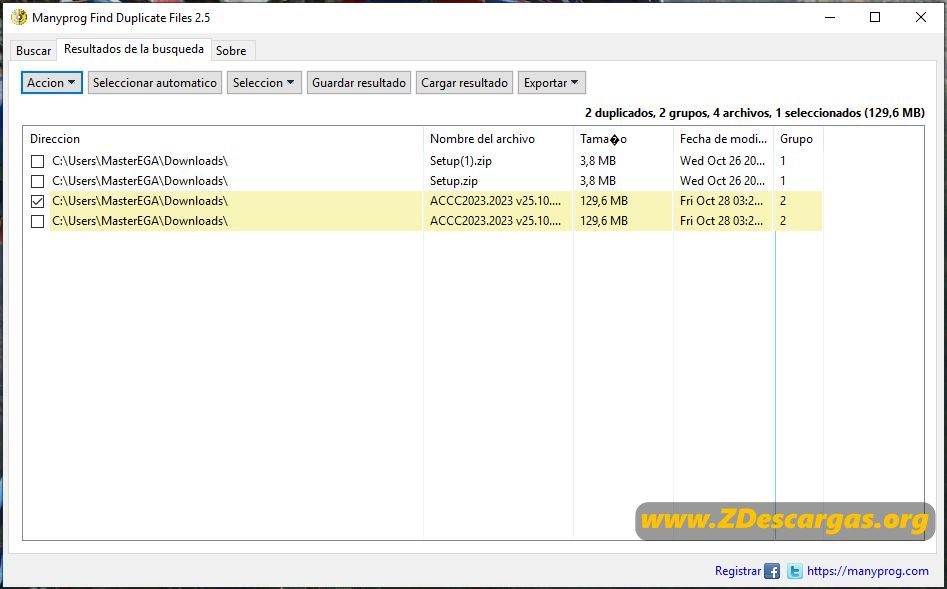Screen dimensions: 947x589
Task: Click 129,6 MB size in checked ACCC2023 row
Action: (x=604, y=201)
